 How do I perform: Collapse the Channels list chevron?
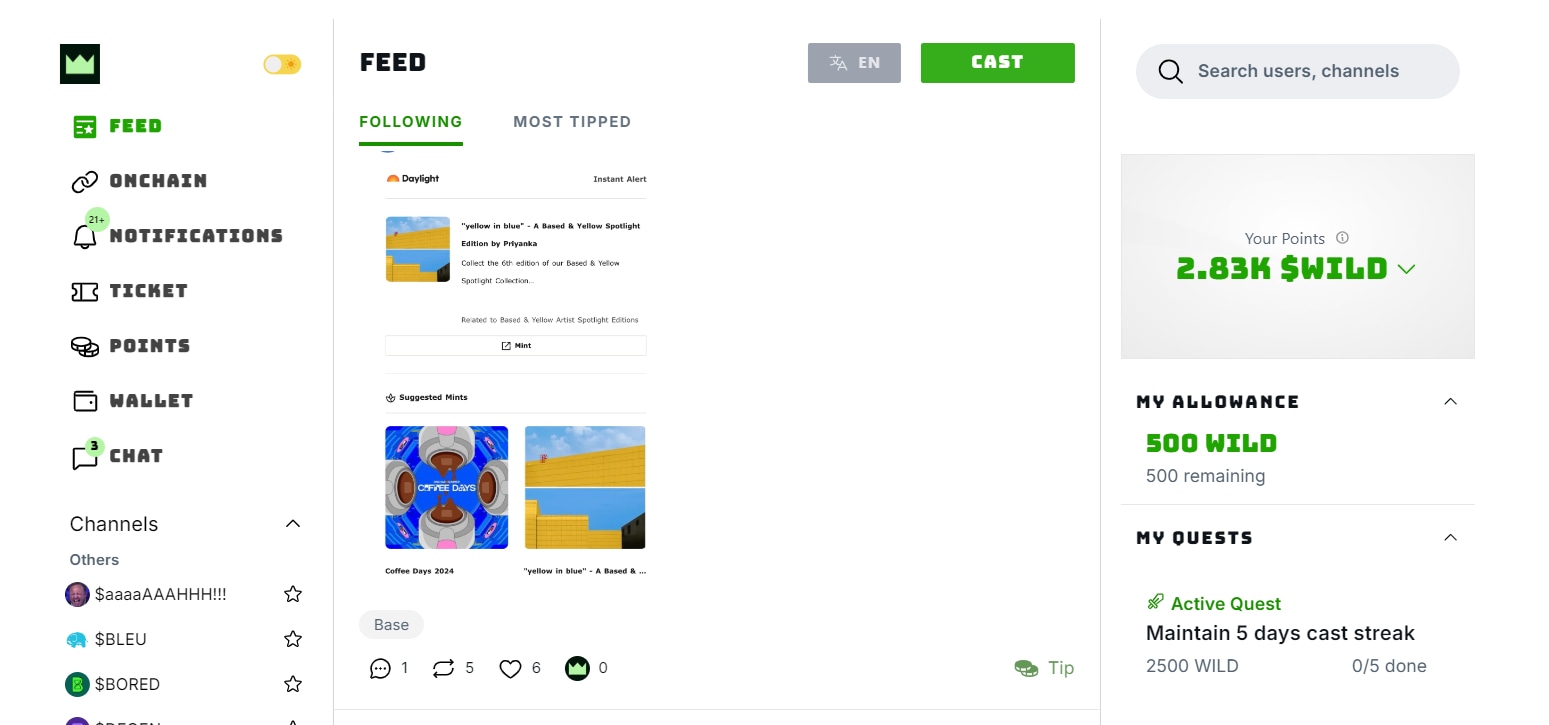click(293, 524)
